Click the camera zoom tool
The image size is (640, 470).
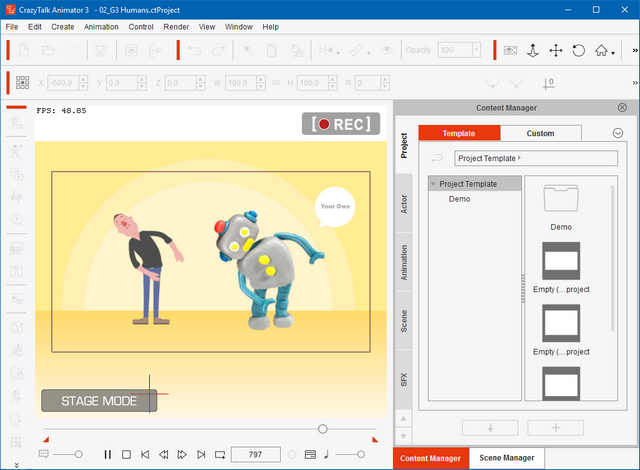533,50
